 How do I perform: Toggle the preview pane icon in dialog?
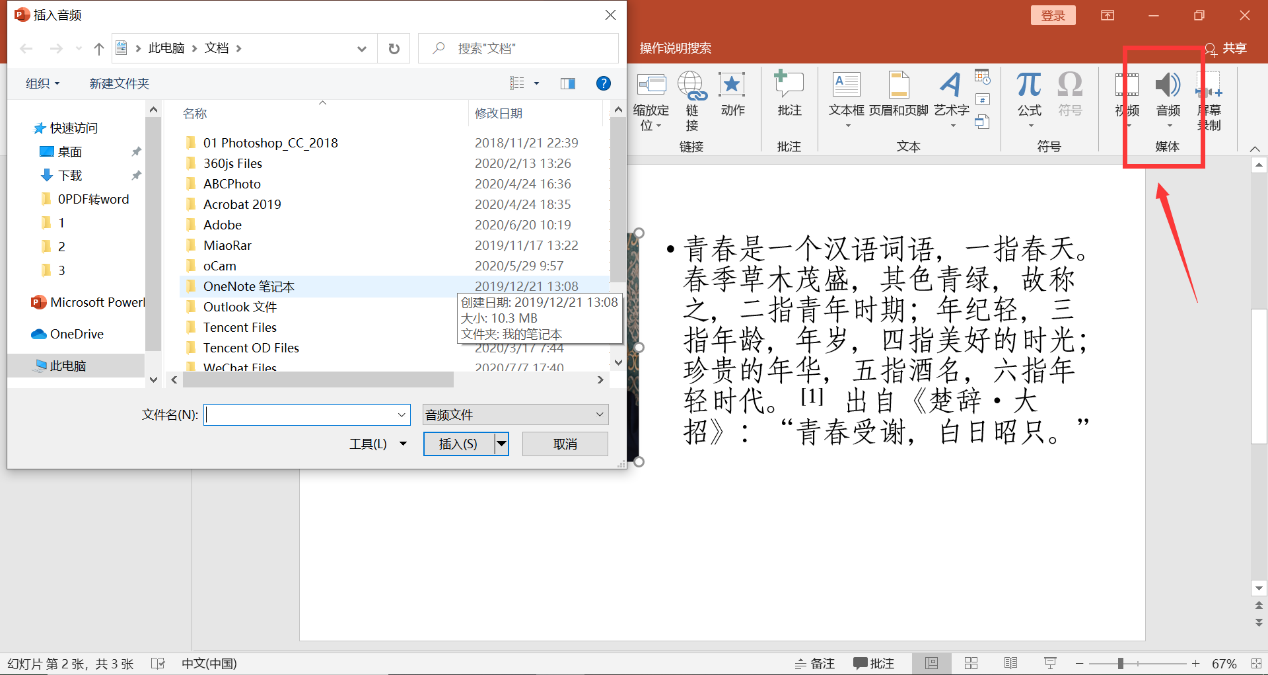[x=568, y=83]
